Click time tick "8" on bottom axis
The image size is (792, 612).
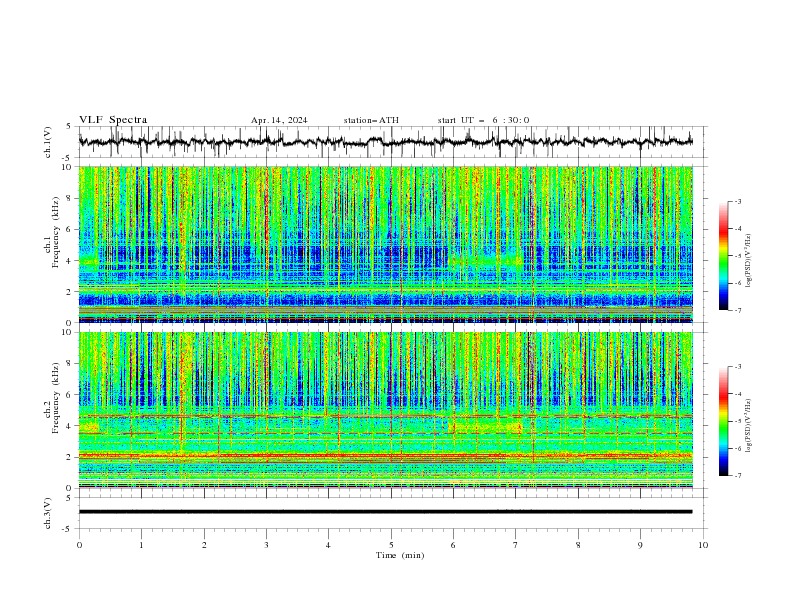(x=578, y=545)
